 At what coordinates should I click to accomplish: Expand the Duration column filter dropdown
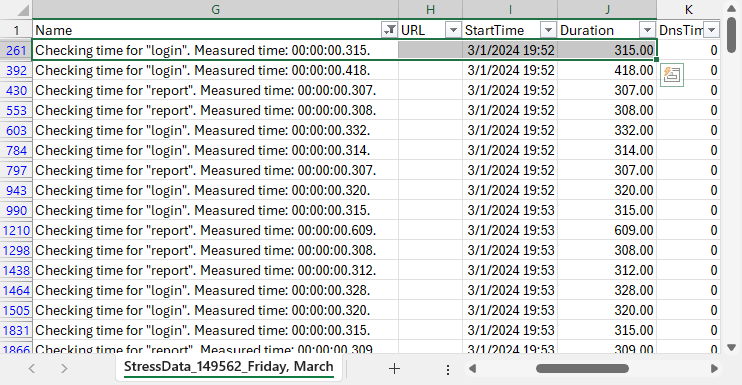pyautogui.click(x=647, y=30)
